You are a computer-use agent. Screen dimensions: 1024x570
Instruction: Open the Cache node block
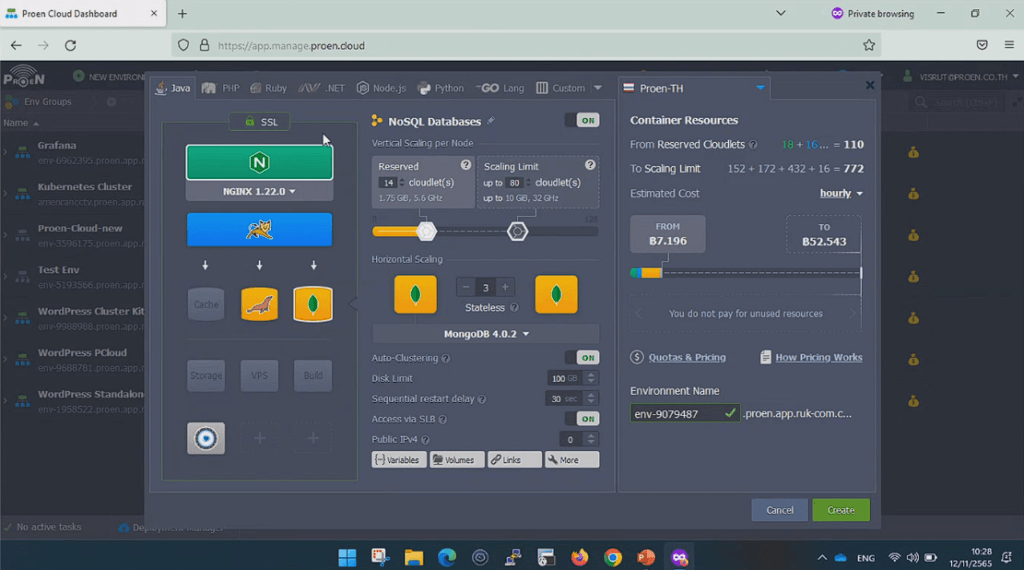(206, 304)
